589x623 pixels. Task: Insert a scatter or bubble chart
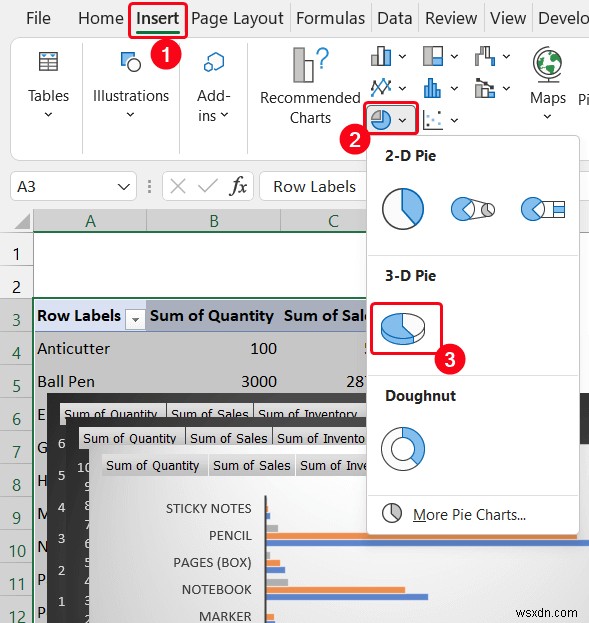(433, 120)
